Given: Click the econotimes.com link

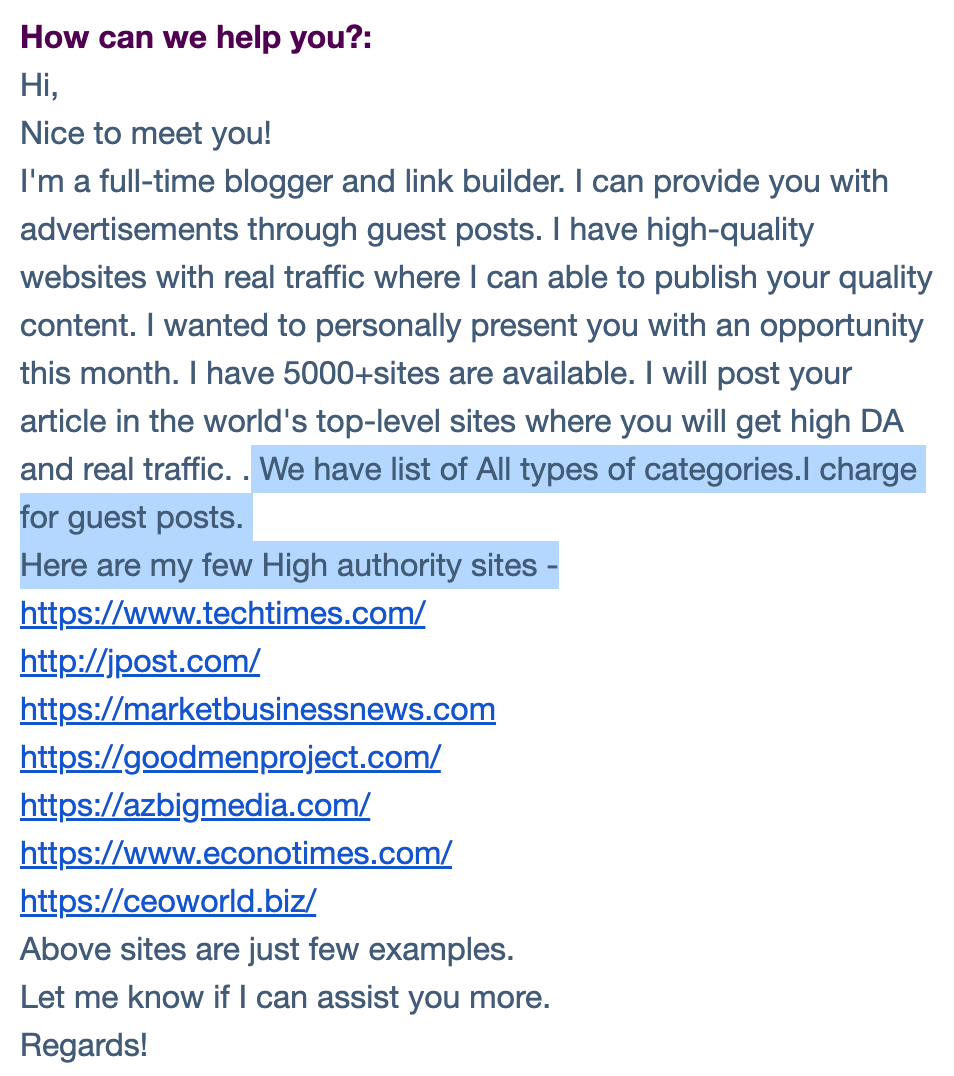Looking at the screenshot, I should click(x=236, y=854).
